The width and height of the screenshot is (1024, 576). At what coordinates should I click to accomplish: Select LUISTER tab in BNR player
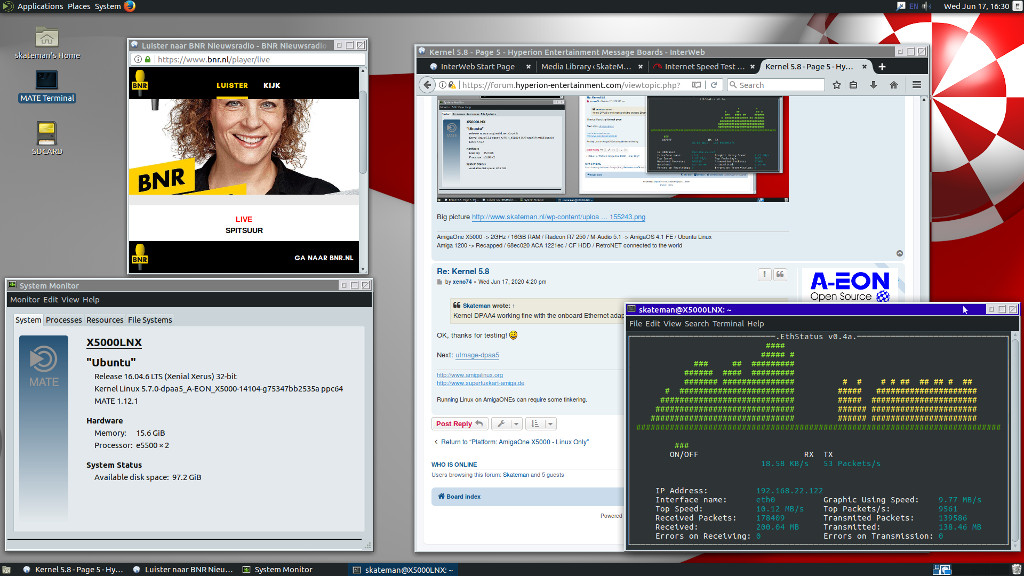tap(232, 86)
